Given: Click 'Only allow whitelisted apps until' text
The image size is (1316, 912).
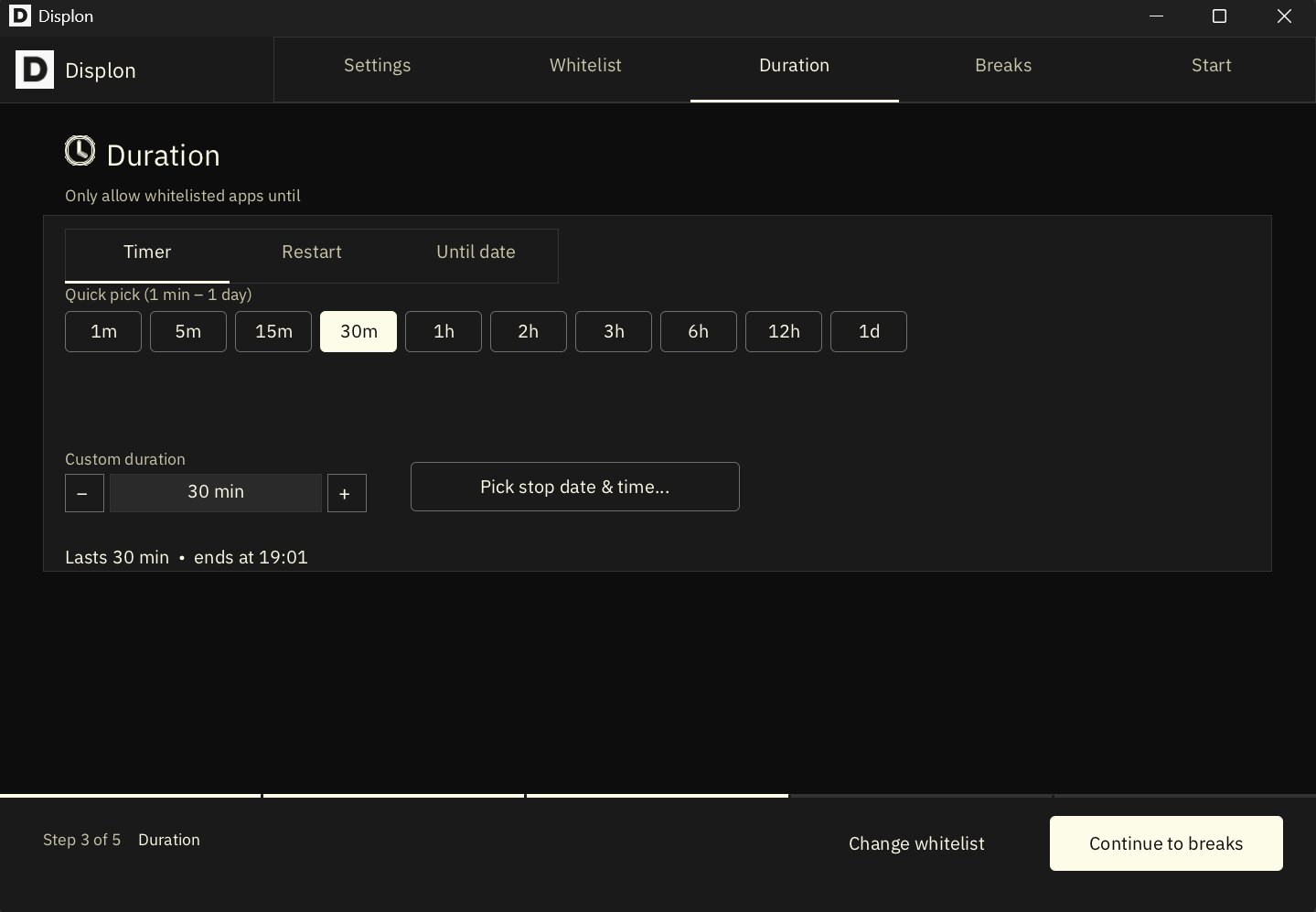Looking at the screenshot, I should (x=183, y=196).
